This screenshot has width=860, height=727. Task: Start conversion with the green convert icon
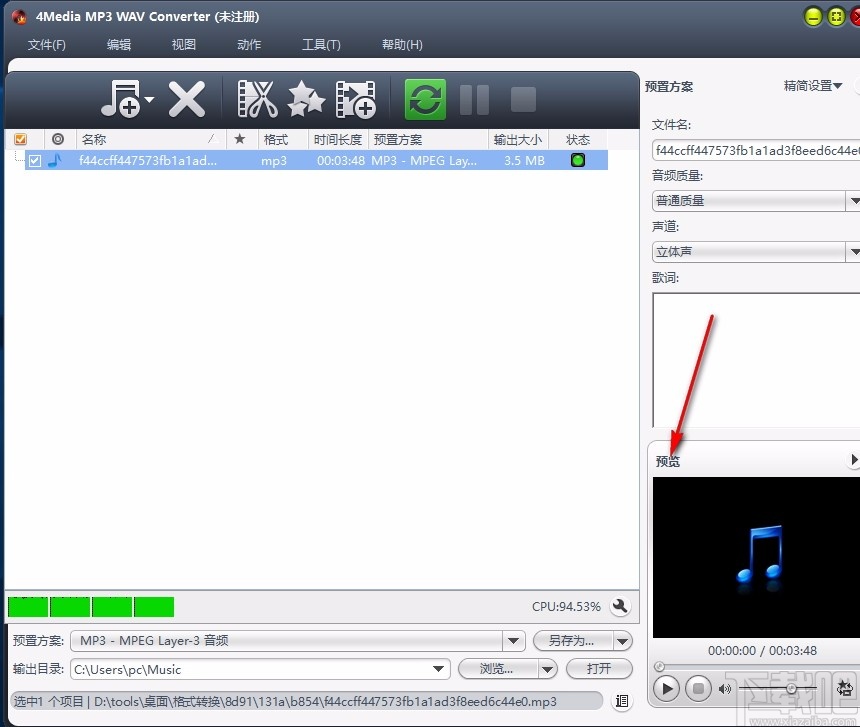tap(424, 99)
